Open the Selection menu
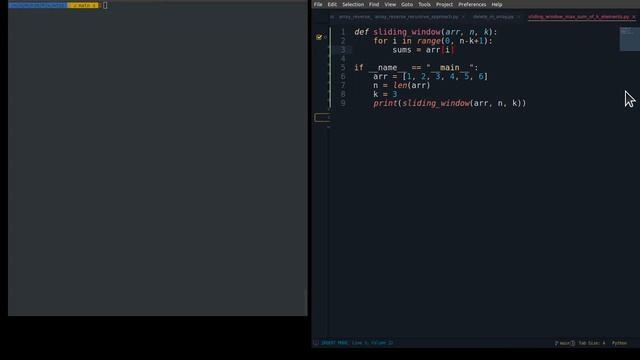Viewport: 640px width, 360px height. coord(353,4)
